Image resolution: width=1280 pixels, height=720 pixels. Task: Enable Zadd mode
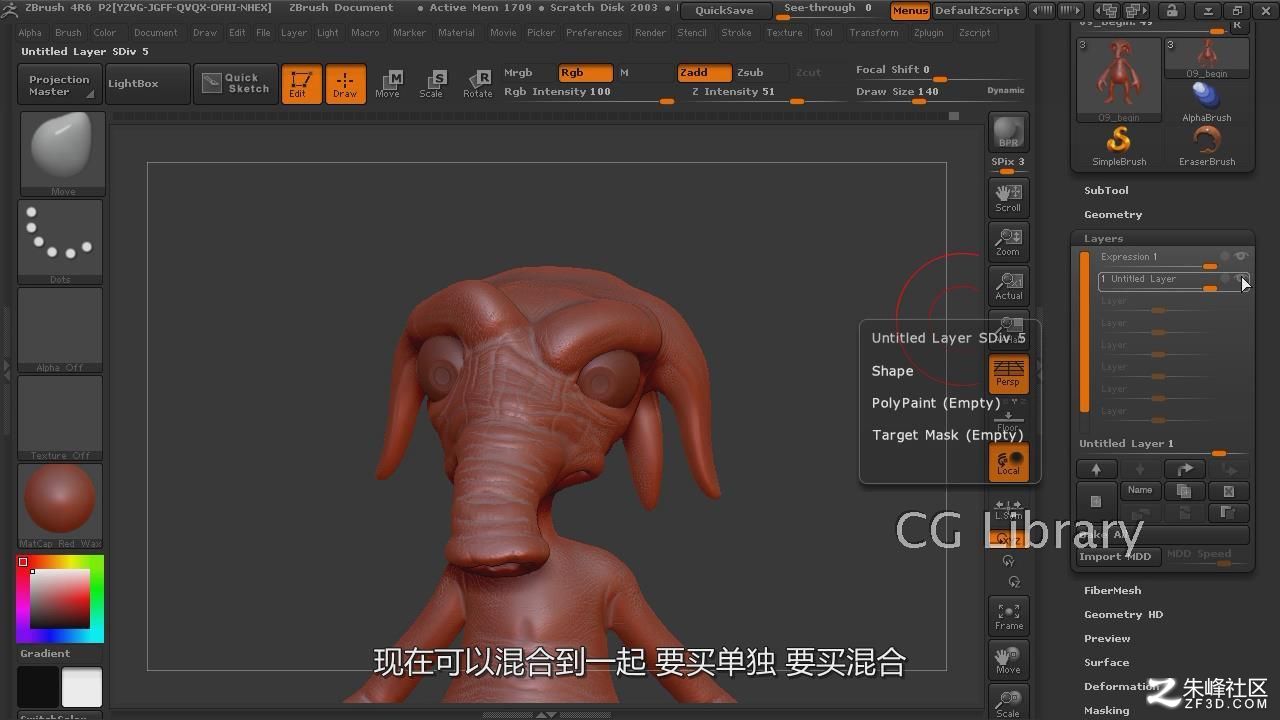tap(704, 73)
